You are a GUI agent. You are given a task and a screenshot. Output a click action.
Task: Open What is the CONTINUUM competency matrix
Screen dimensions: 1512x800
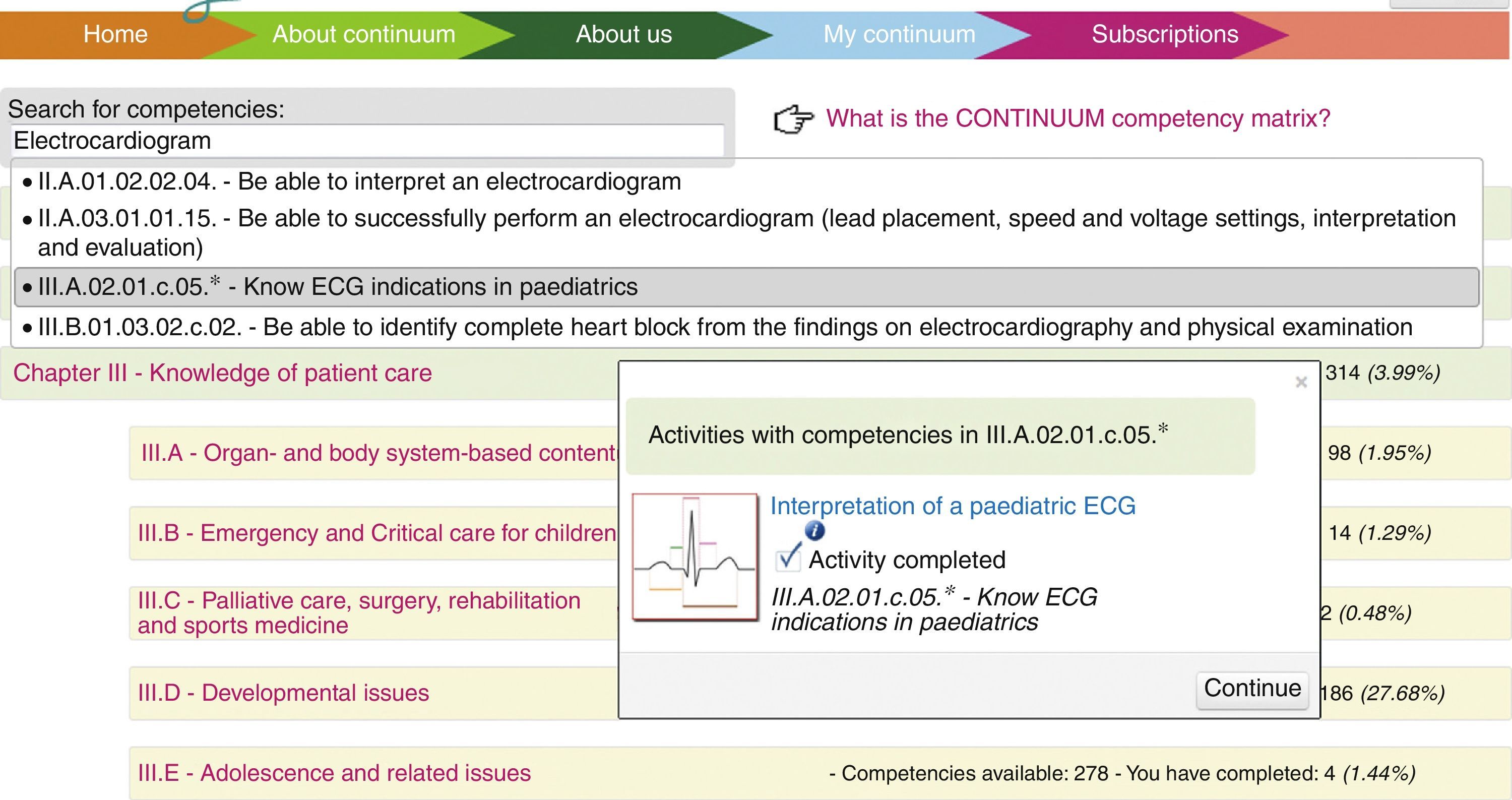tap(1078, 118)
